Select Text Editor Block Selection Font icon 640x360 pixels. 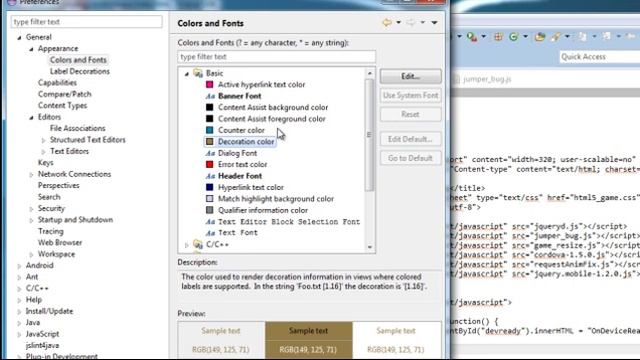210,222
